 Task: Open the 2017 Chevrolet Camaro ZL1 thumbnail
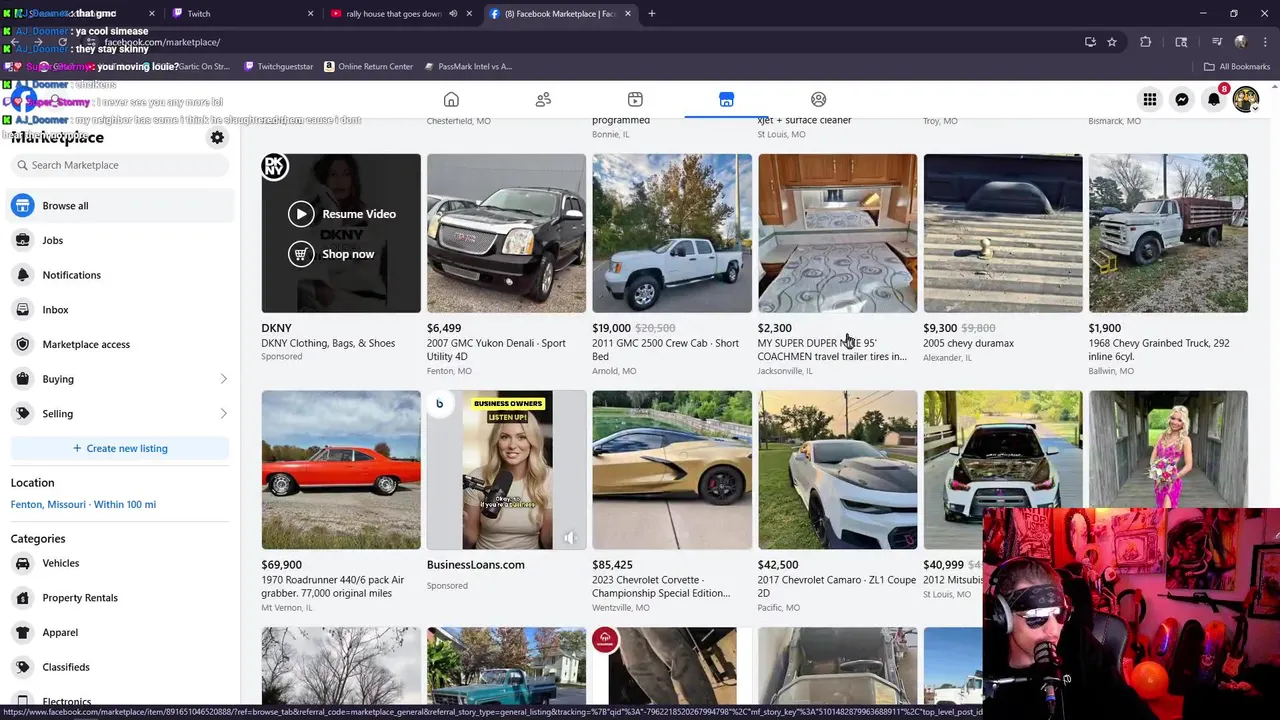pyautogui.click(x=837, y=470)
